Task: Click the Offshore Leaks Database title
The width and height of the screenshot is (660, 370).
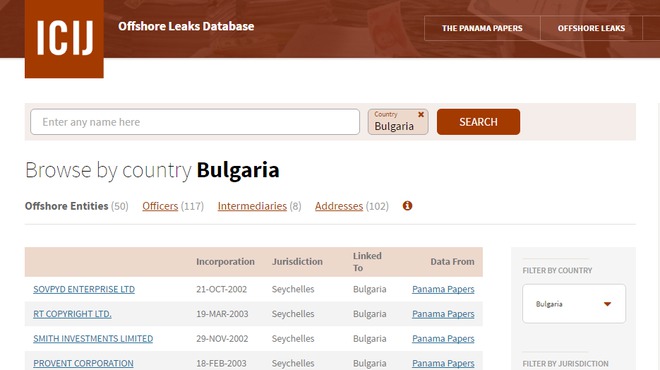Action: [186, 26]
